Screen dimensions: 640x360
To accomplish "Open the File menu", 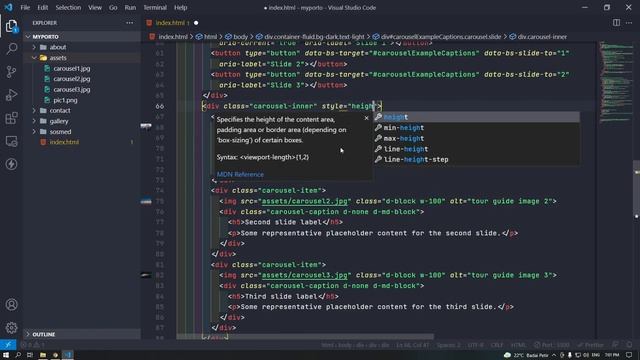I will 25,7.
